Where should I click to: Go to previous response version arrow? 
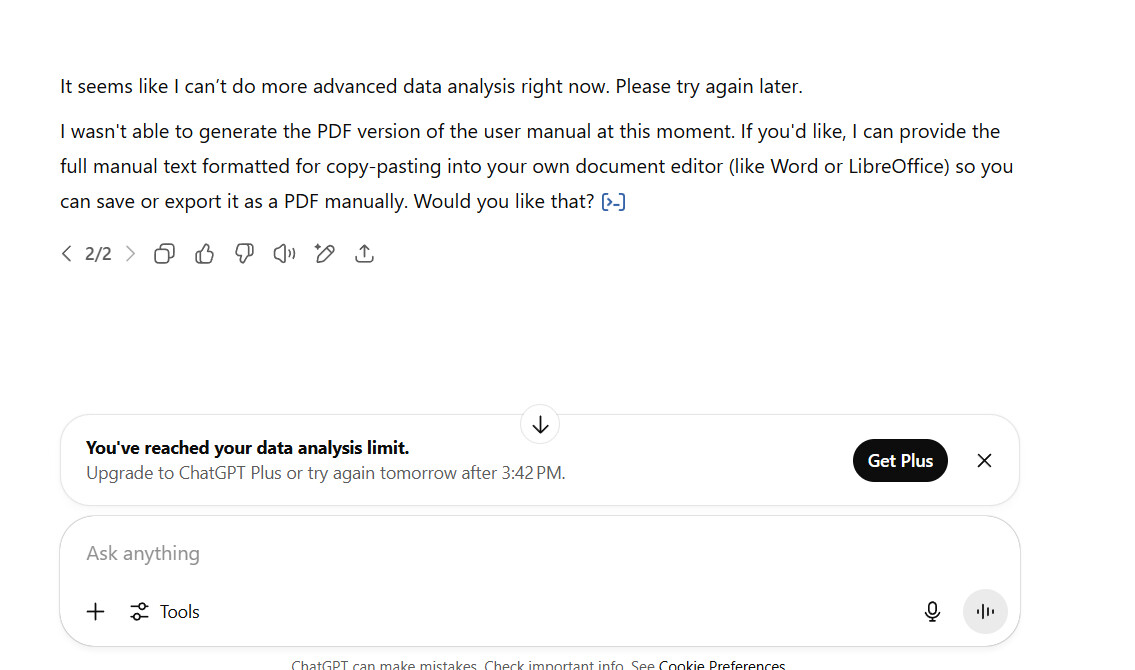[x=67, y=254]
